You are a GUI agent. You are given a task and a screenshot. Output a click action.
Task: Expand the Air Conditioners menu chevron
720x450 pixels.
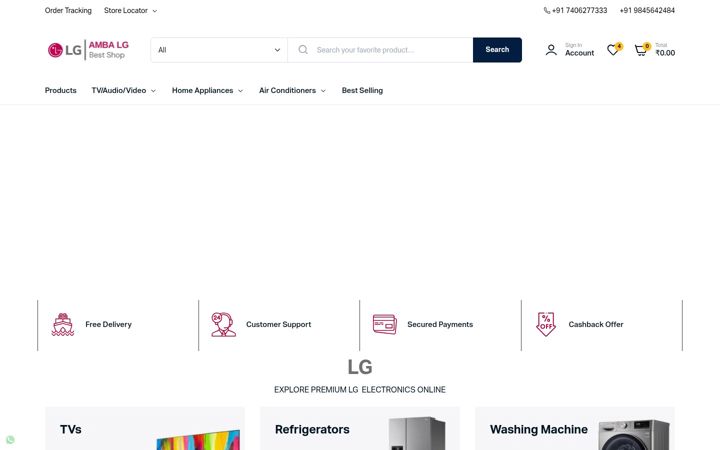(x=323, y=91)
